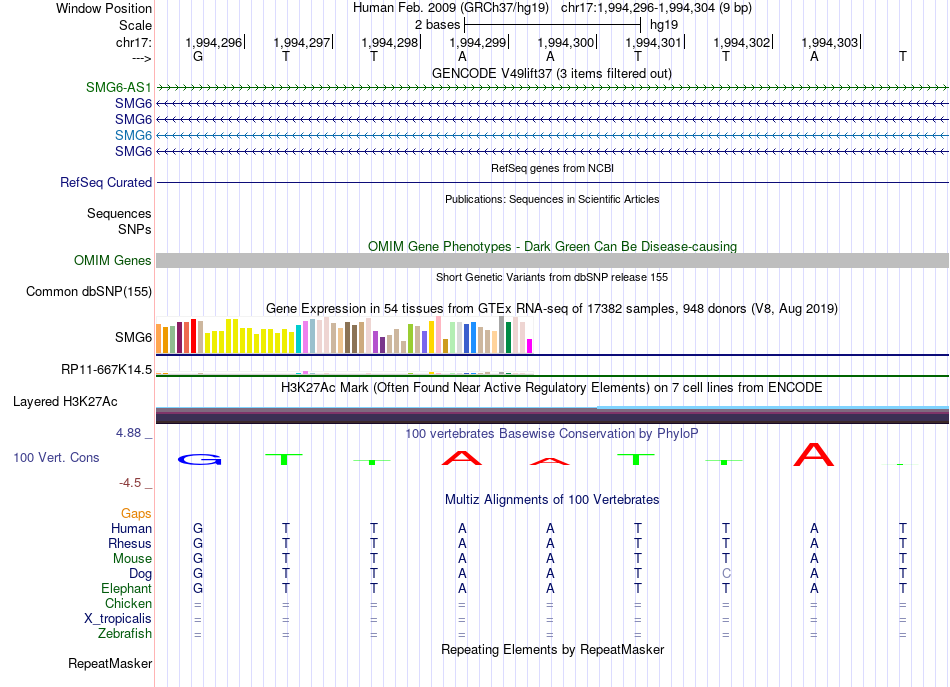Click H3K27Ac Mark ENCODE track title

tap(552, 388)
